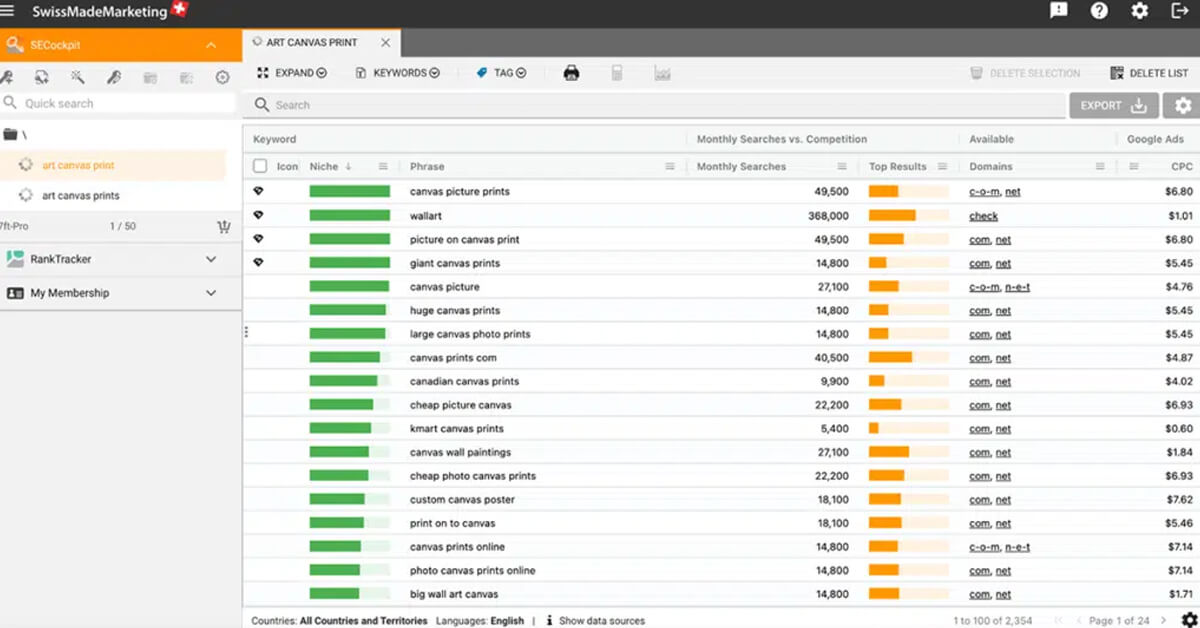Click the calculator icon in toolbar
This screenshot has height=628, width=1200.
coord(617,73)
